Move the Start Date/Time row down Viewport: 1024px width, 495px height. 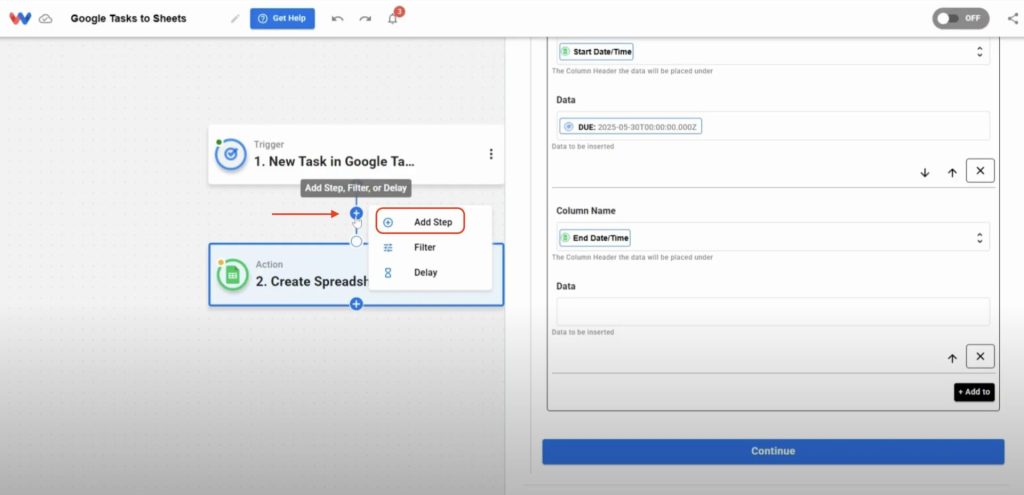[925, 172]
